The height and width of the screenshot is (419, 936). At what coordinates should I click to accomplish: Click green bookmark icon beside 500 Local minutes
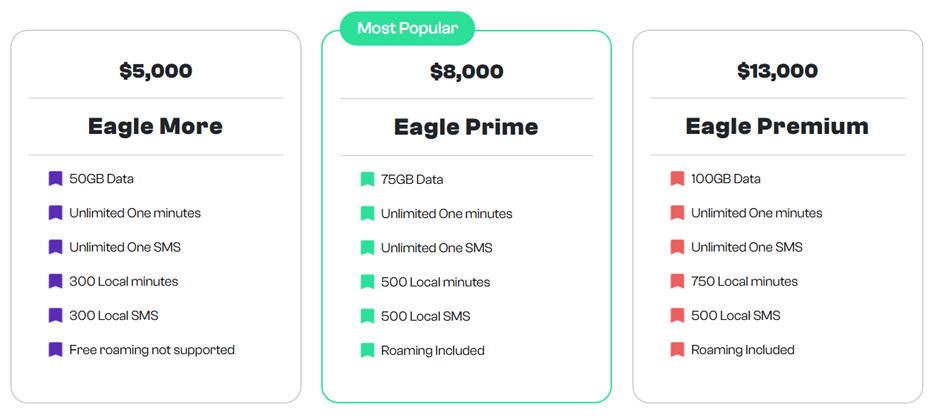[x=367, y=282]
